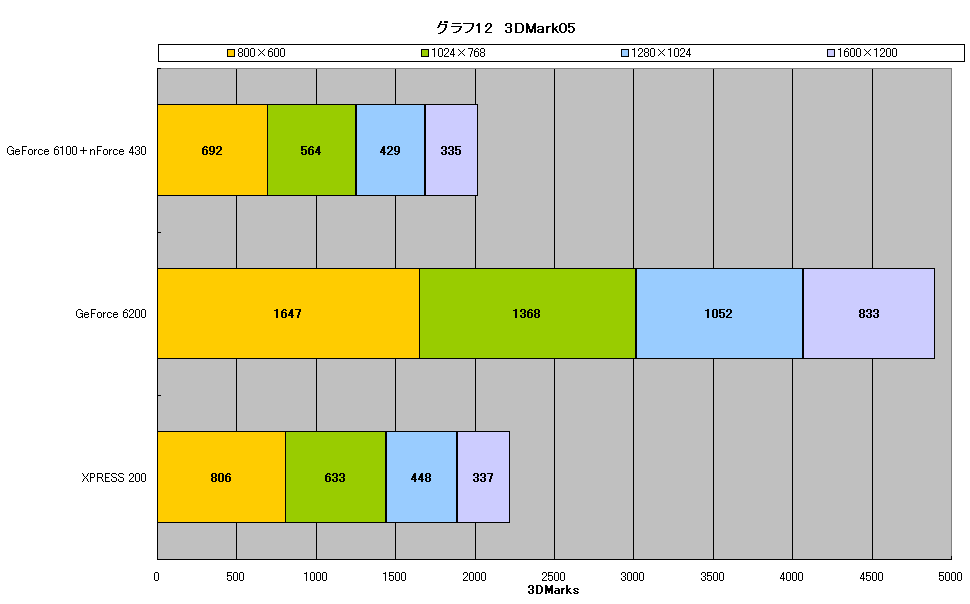Click the 2500 tick label on axis

tap(553, 577)
